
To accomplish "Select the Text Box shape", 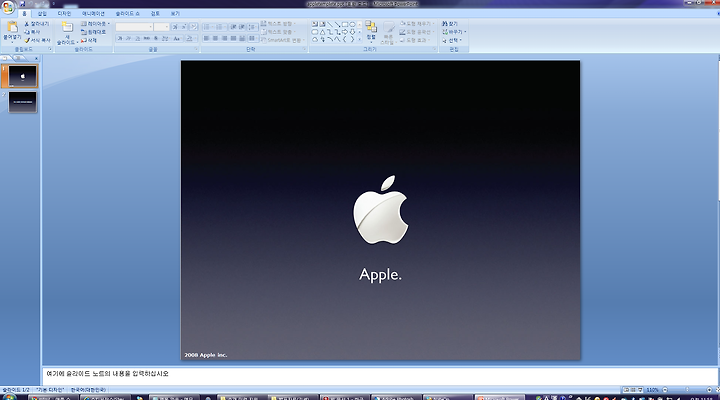I will coord(315,24).
